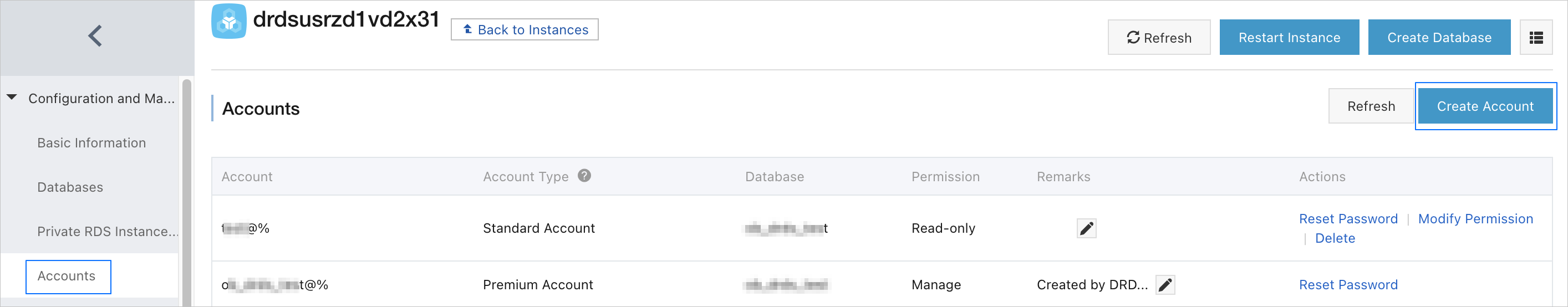Viewport: 1568px width, 307px height.
Task: Go to Private RDS Instance section
Action: [108, 232]
